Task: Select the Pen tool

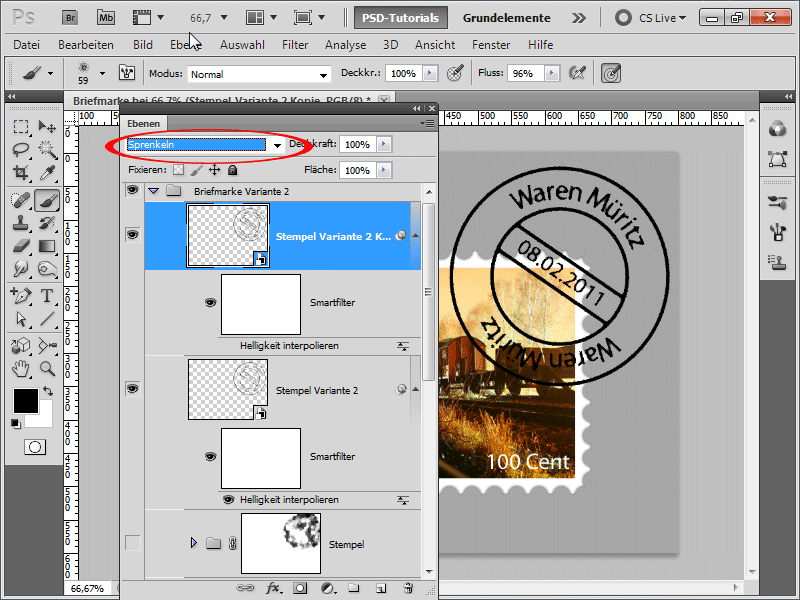Action: (x=20, y=295)
